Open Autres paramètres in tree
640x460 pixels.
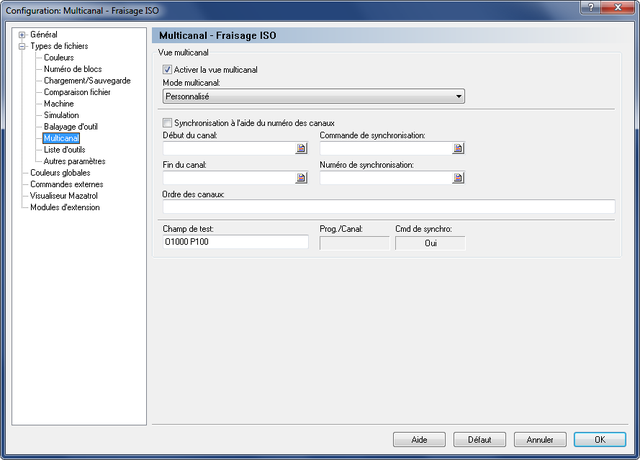(x=74, y=161)
